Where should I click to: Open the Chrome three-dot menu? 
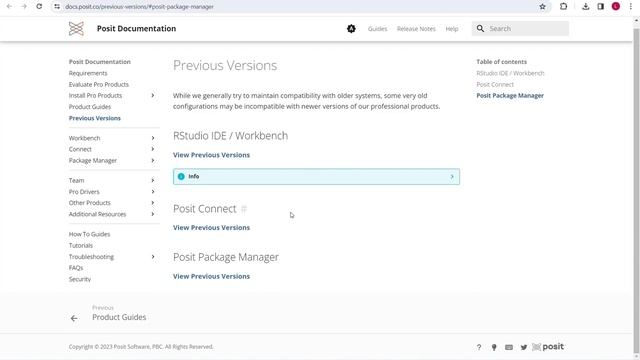(x=631, y=7)
